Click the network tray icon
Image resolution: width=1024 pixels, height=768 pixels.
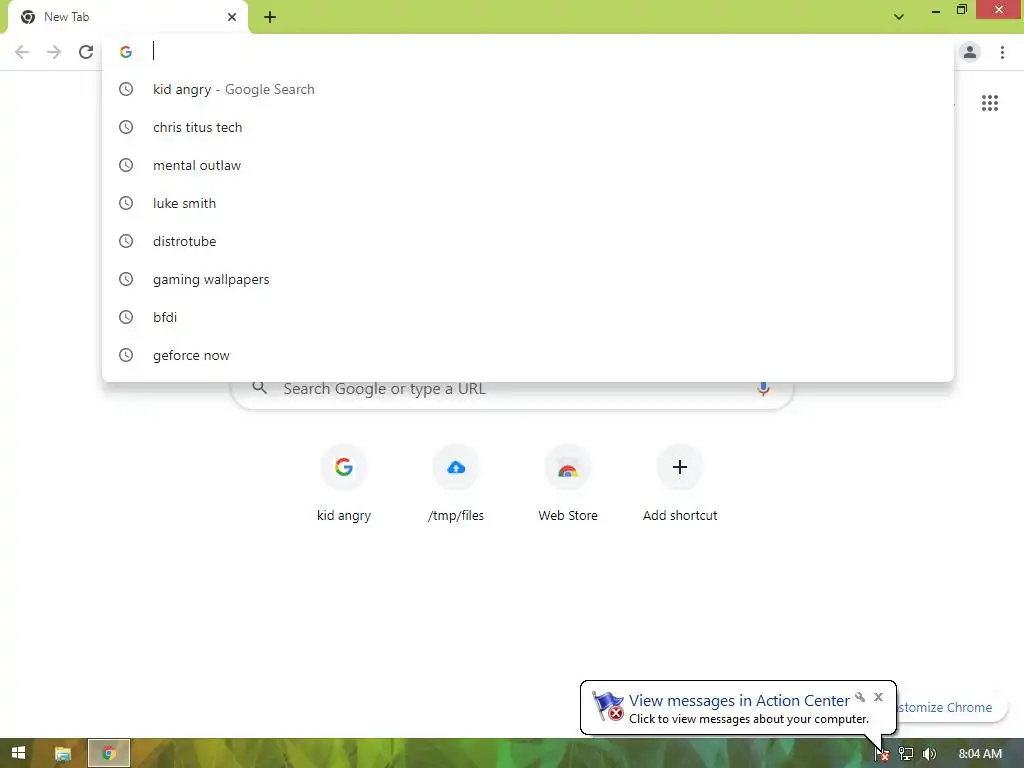point(906,754)
